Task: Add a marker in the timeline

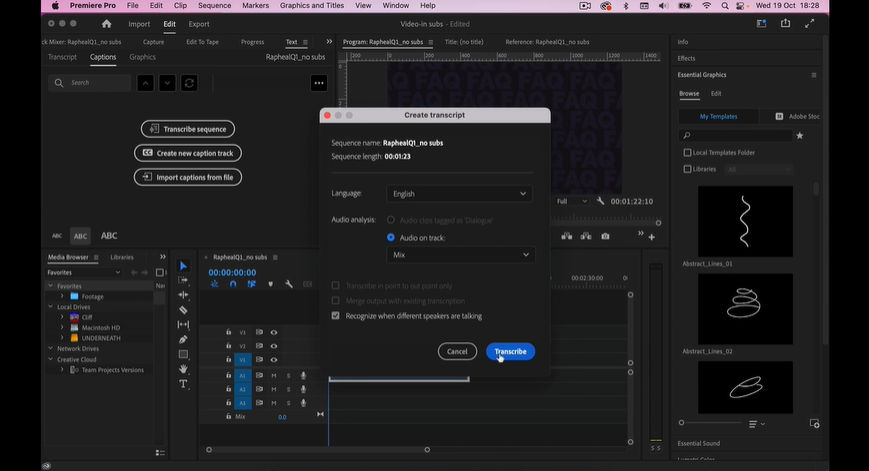Action: click(270, 284)
